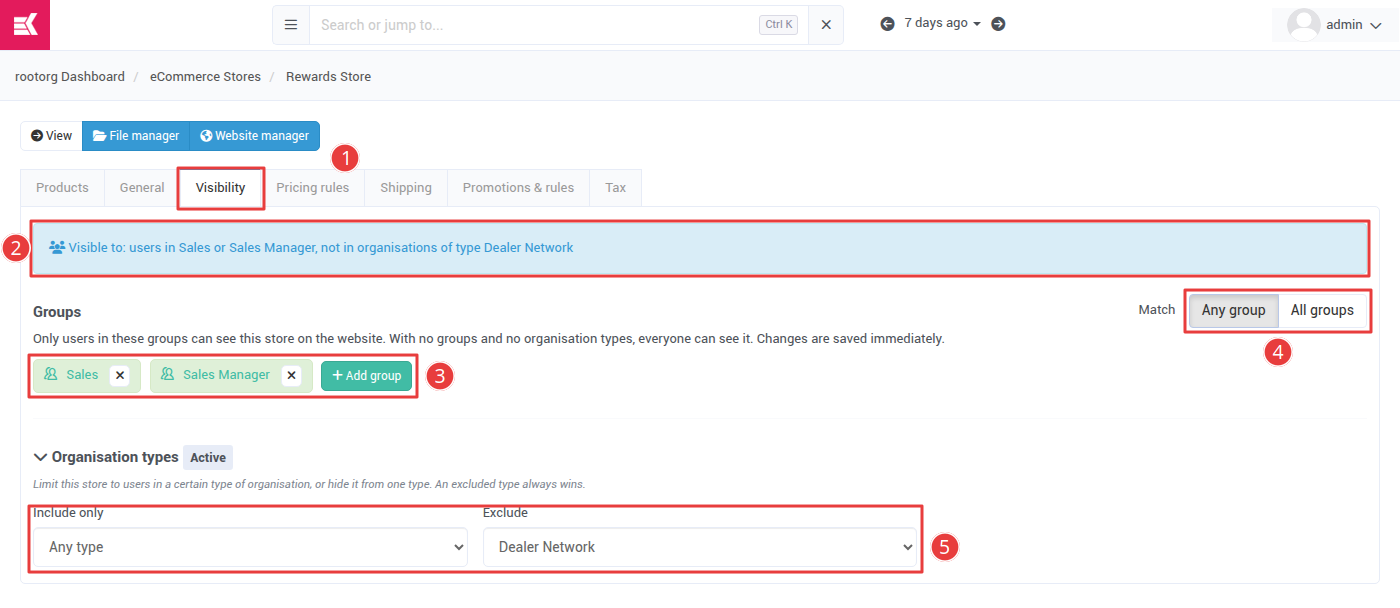Image resolution: width=1400 pixels, height=608 pixels.
Task: Click the Match label
Action: (x=1157, y=310)
